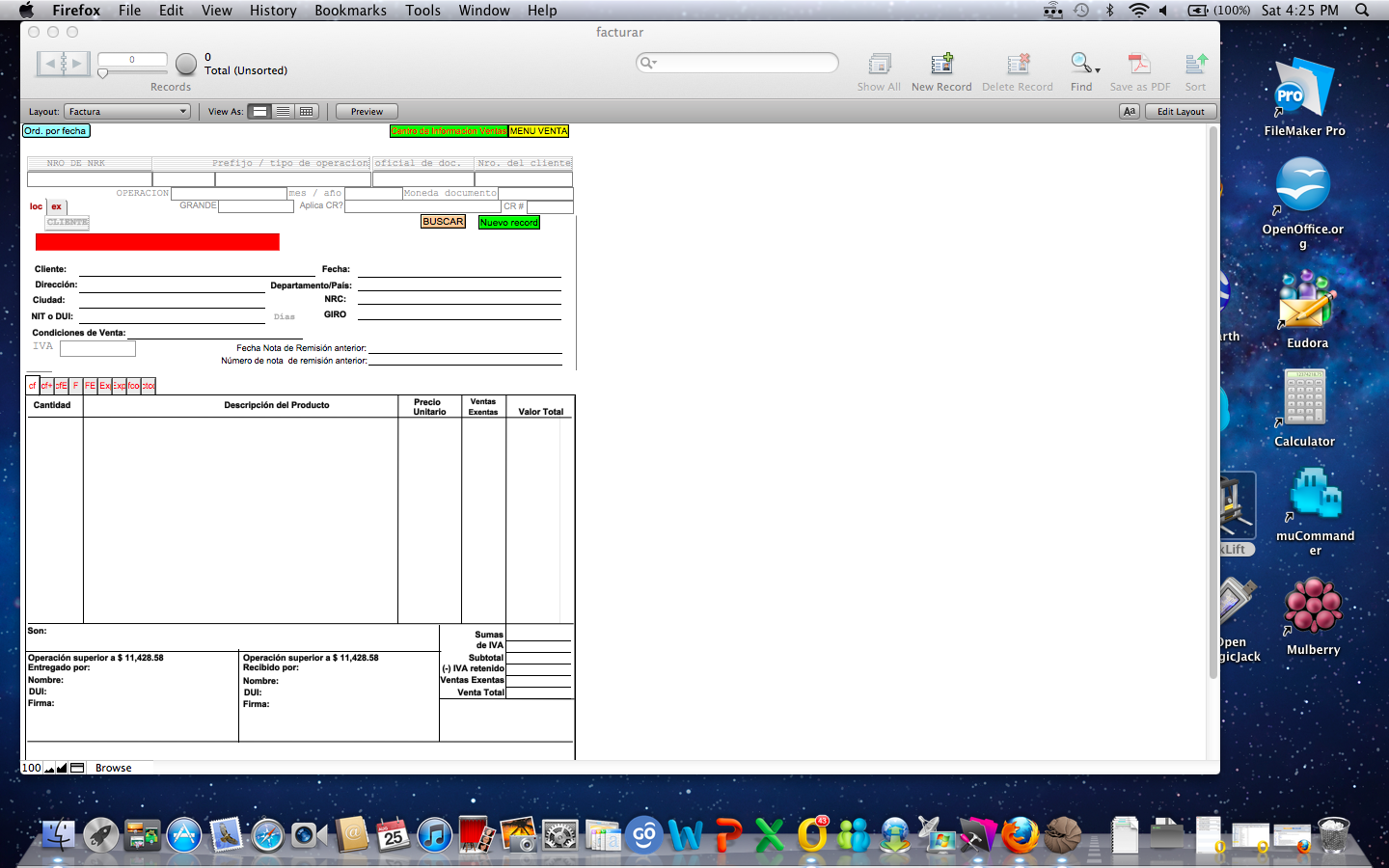Select the 'FE' tab
1389x868 pixels.
pos(90,385)
